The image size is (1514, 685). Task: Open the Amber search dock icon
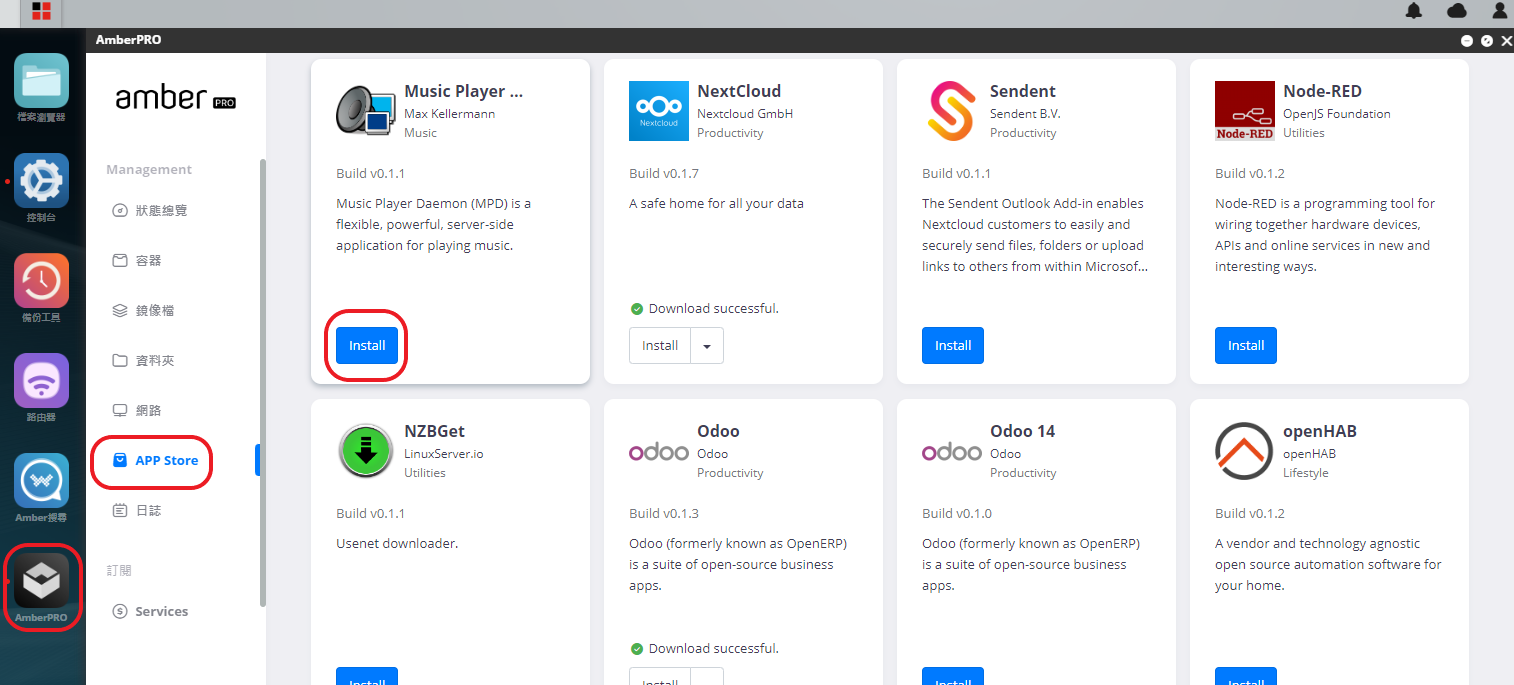click(x=41, y=481)
